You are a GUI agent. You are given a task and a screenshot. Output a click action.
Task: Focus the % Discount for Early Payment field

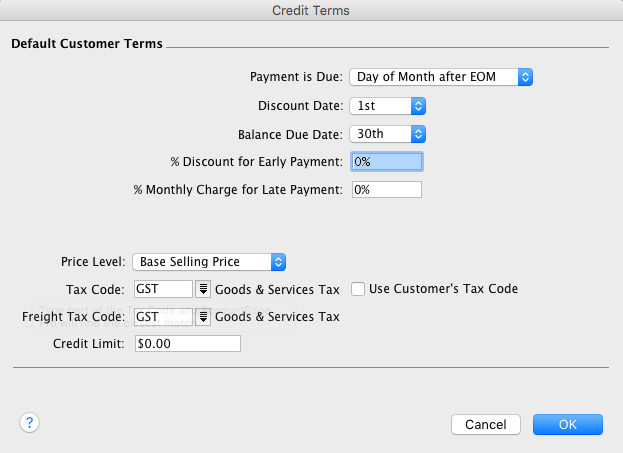point(387,161)
